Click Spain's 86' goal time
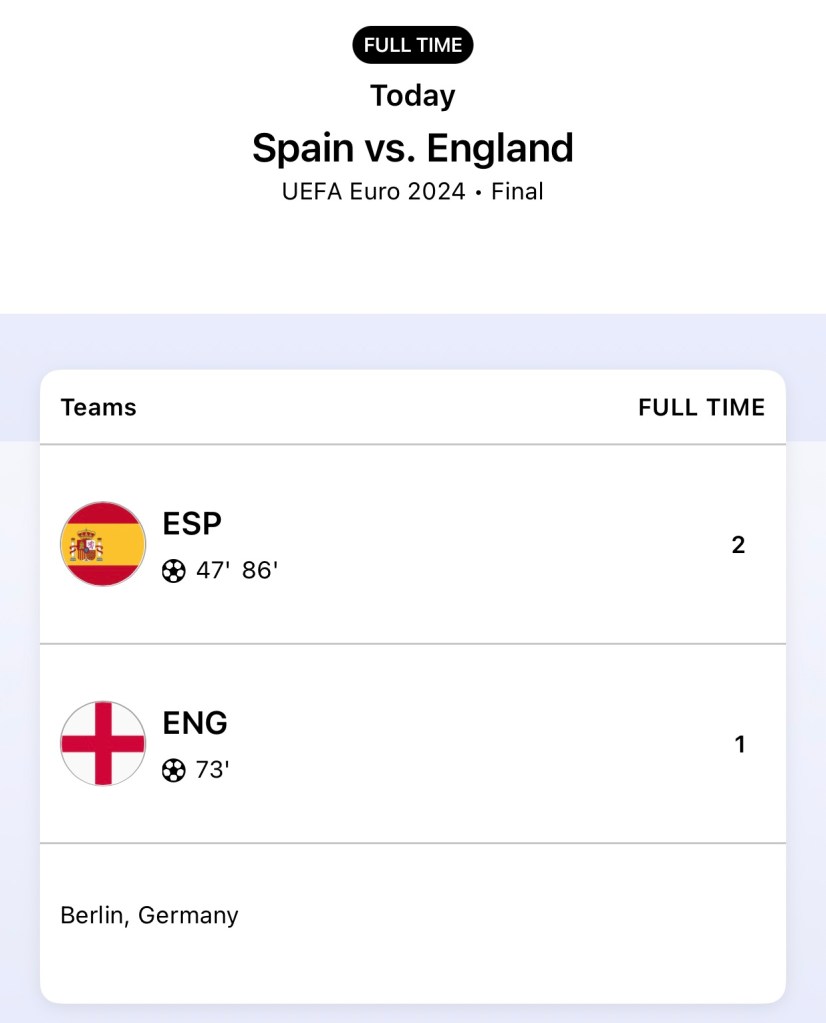The width and height of the screenshot is (826, 1023). pos(260,571)
